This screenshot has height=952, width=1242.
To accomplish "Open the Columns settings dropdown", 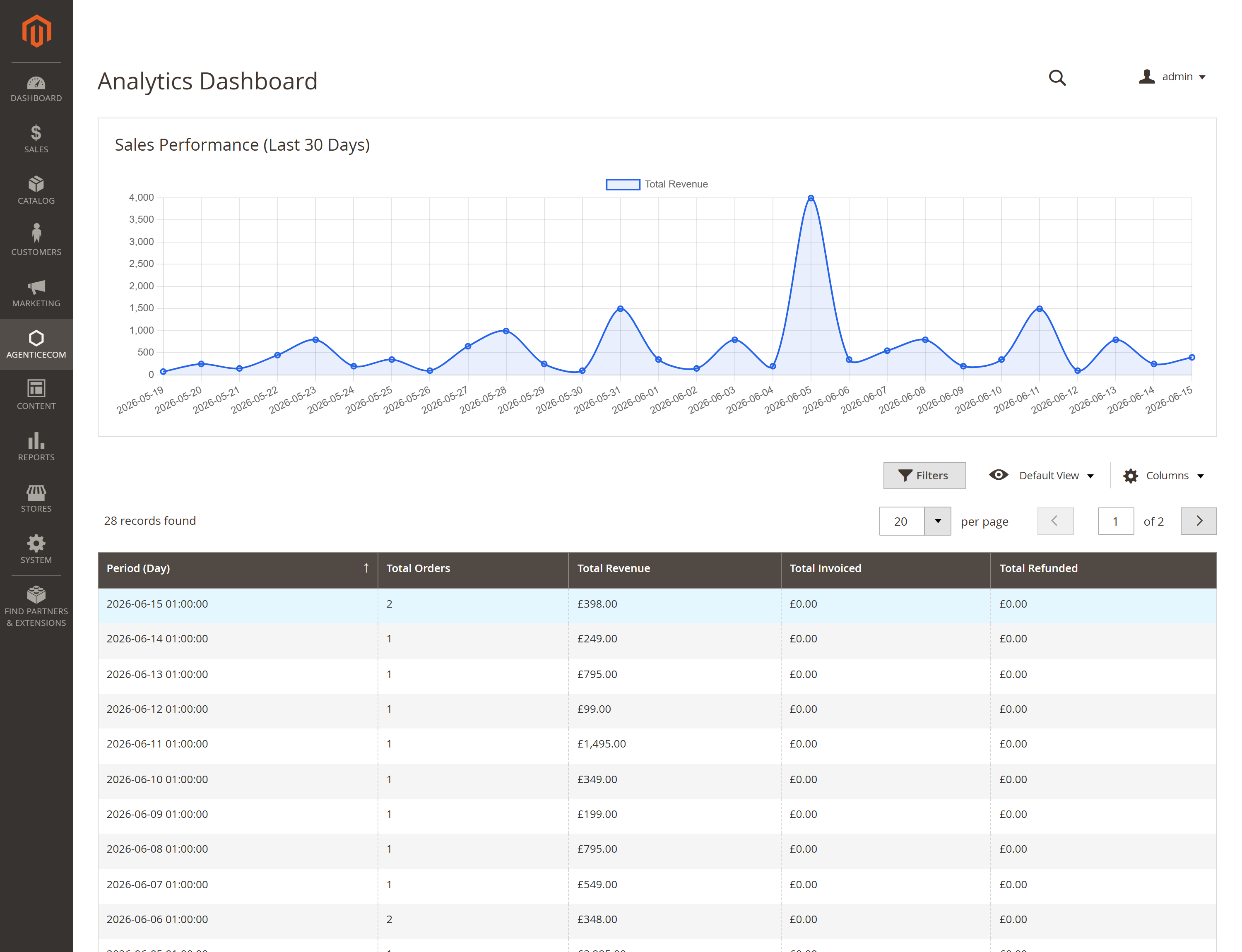I will coord(1163,476).
